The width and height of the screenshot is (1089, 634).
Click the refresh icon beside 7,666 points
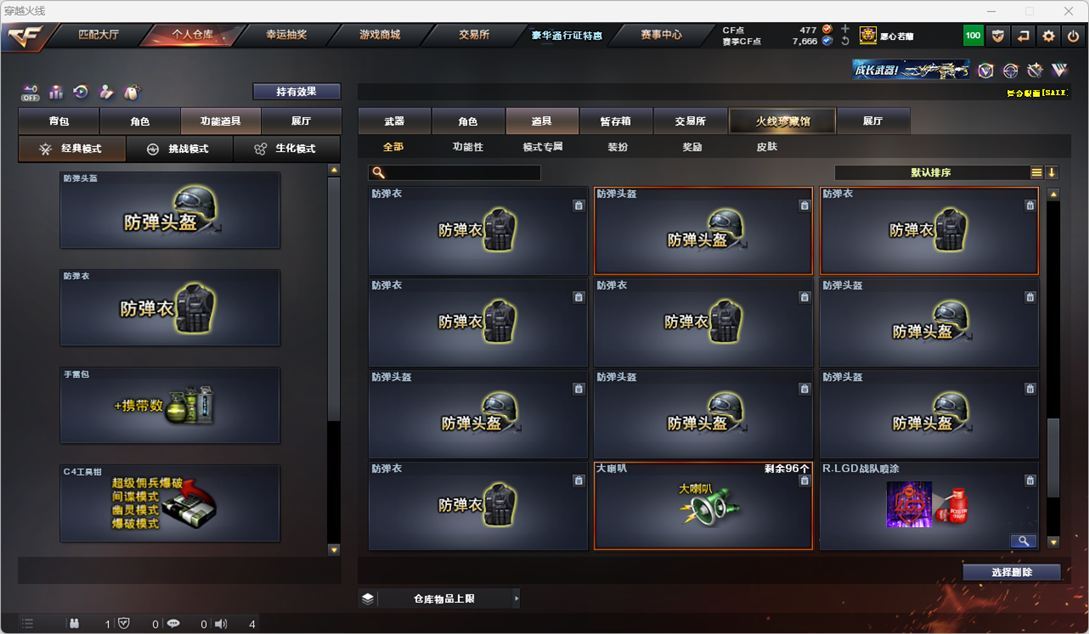pyautogui.click(x=845, y=41)
